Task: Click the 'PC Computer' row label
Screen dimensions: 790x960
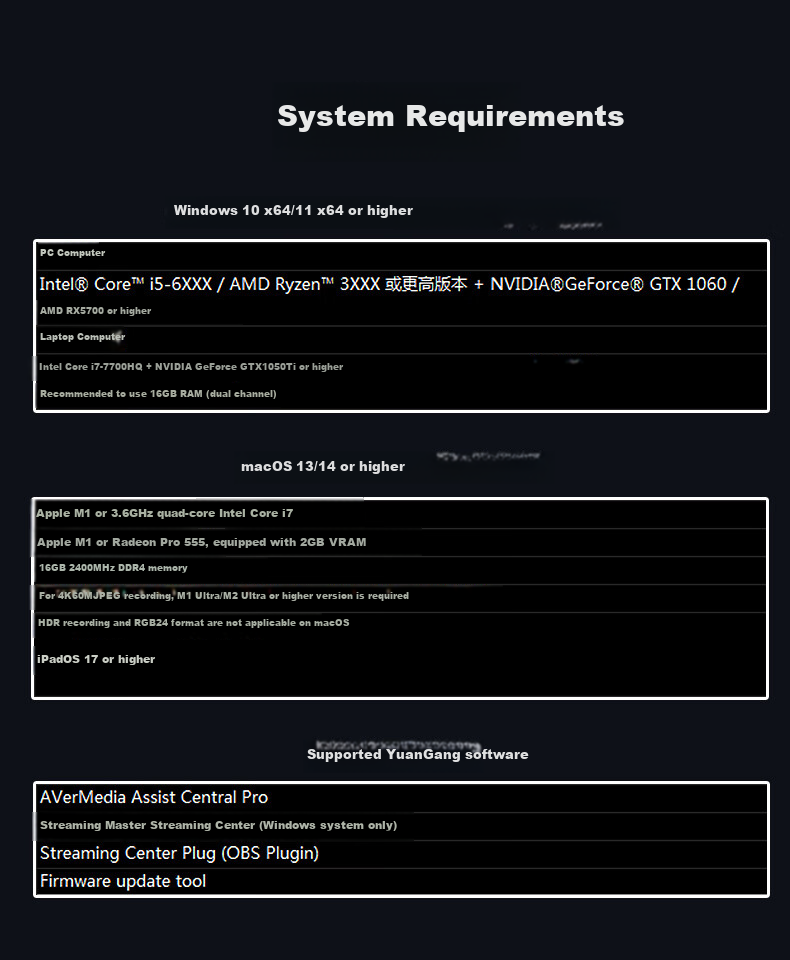Action: pos(72,253)
